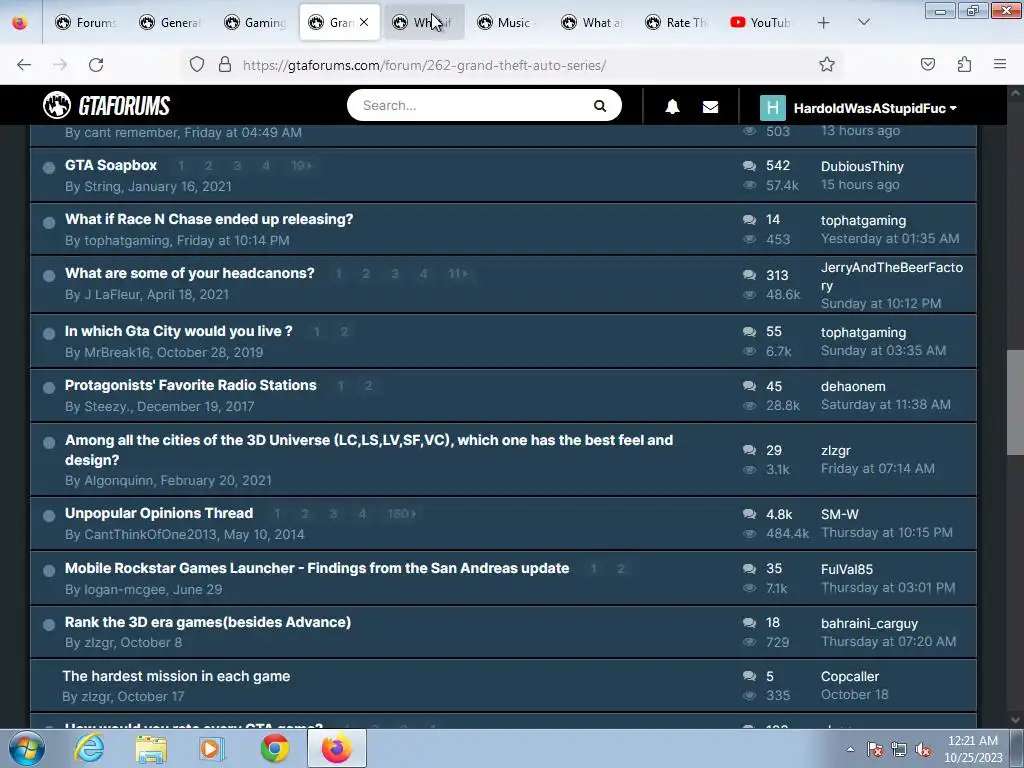The height and width of the screenshot is (768, 1024).
Task: Open the browser extensions icon
Action: point(964,65)
